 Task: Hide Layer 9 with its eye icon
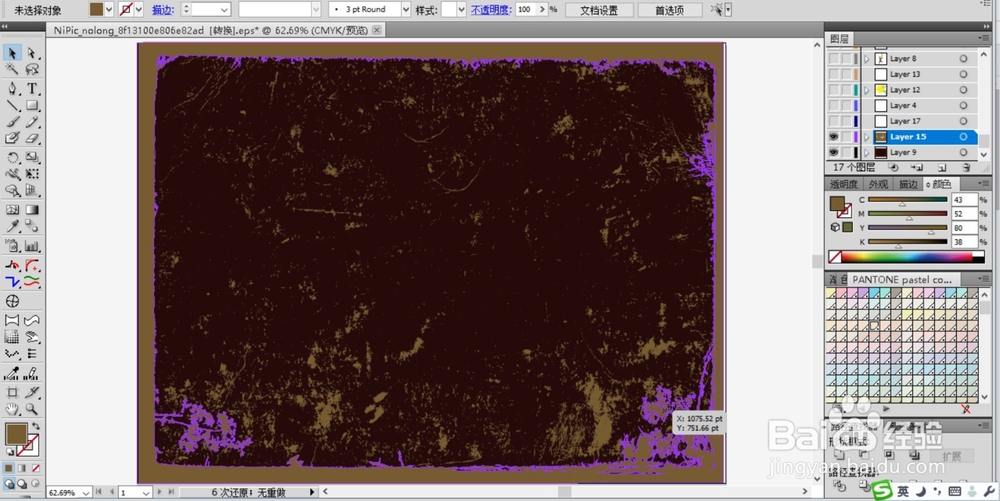[x=834, y=152]
